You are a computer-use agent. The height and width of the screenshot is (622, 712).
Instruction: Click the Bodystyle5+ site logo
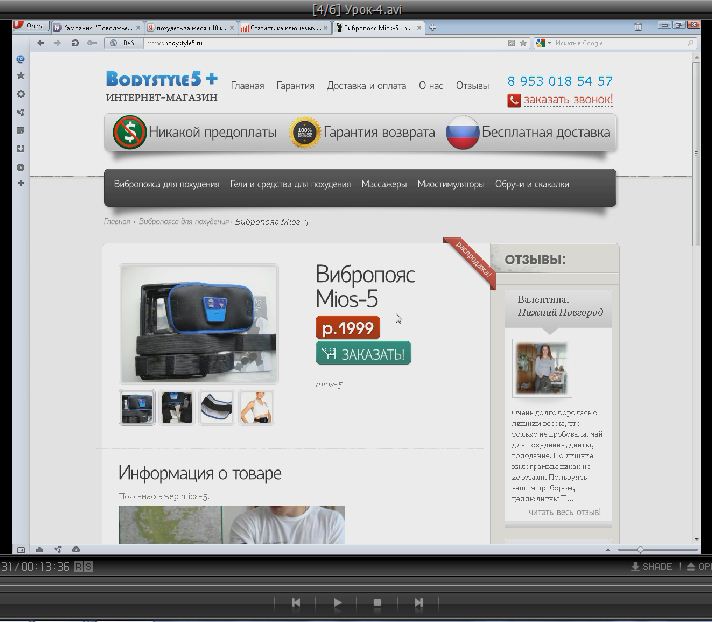pyautogui.click(x=162, y=86)
